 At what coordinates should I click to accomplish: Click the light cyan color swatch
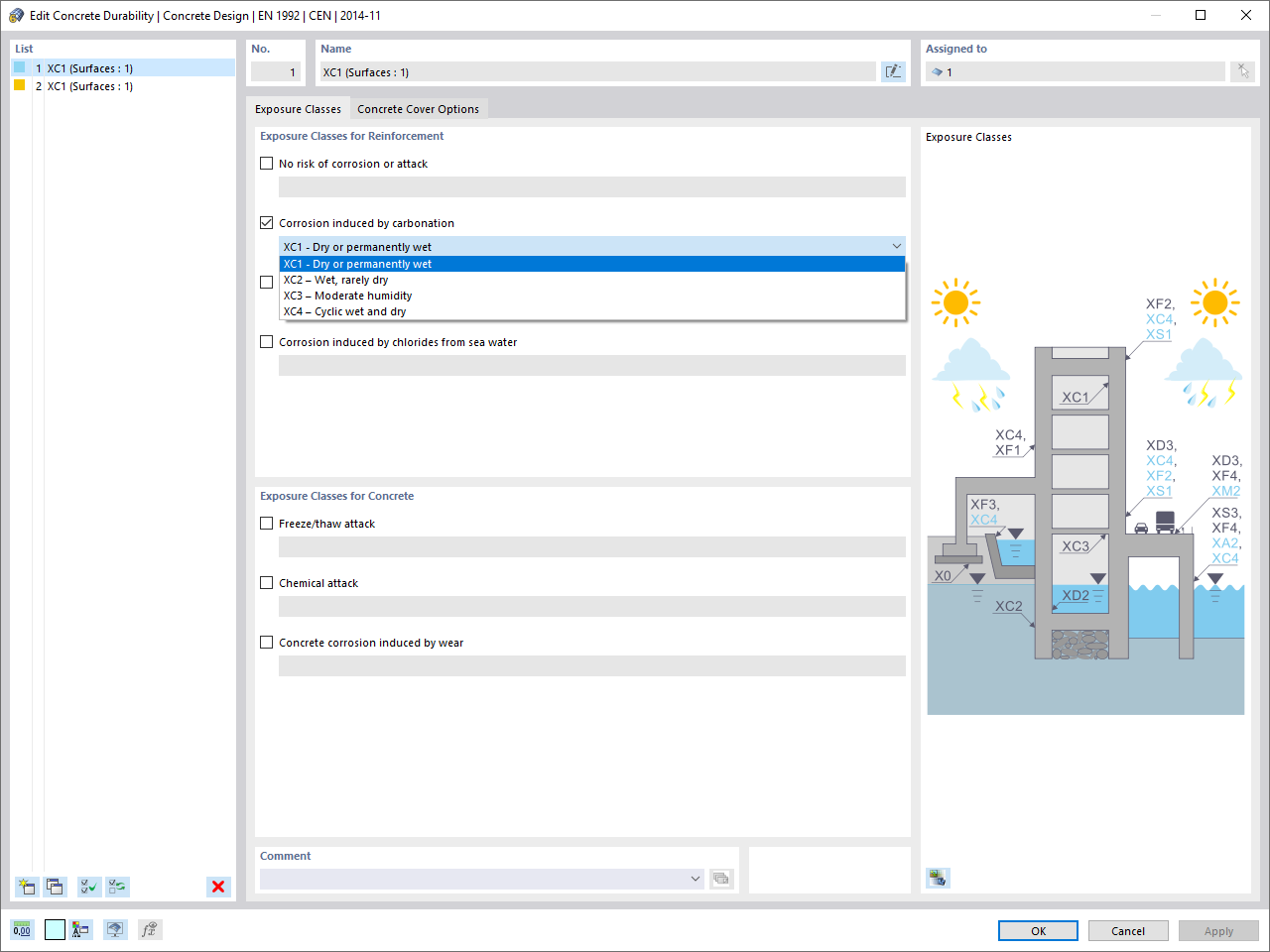(55, 929)
